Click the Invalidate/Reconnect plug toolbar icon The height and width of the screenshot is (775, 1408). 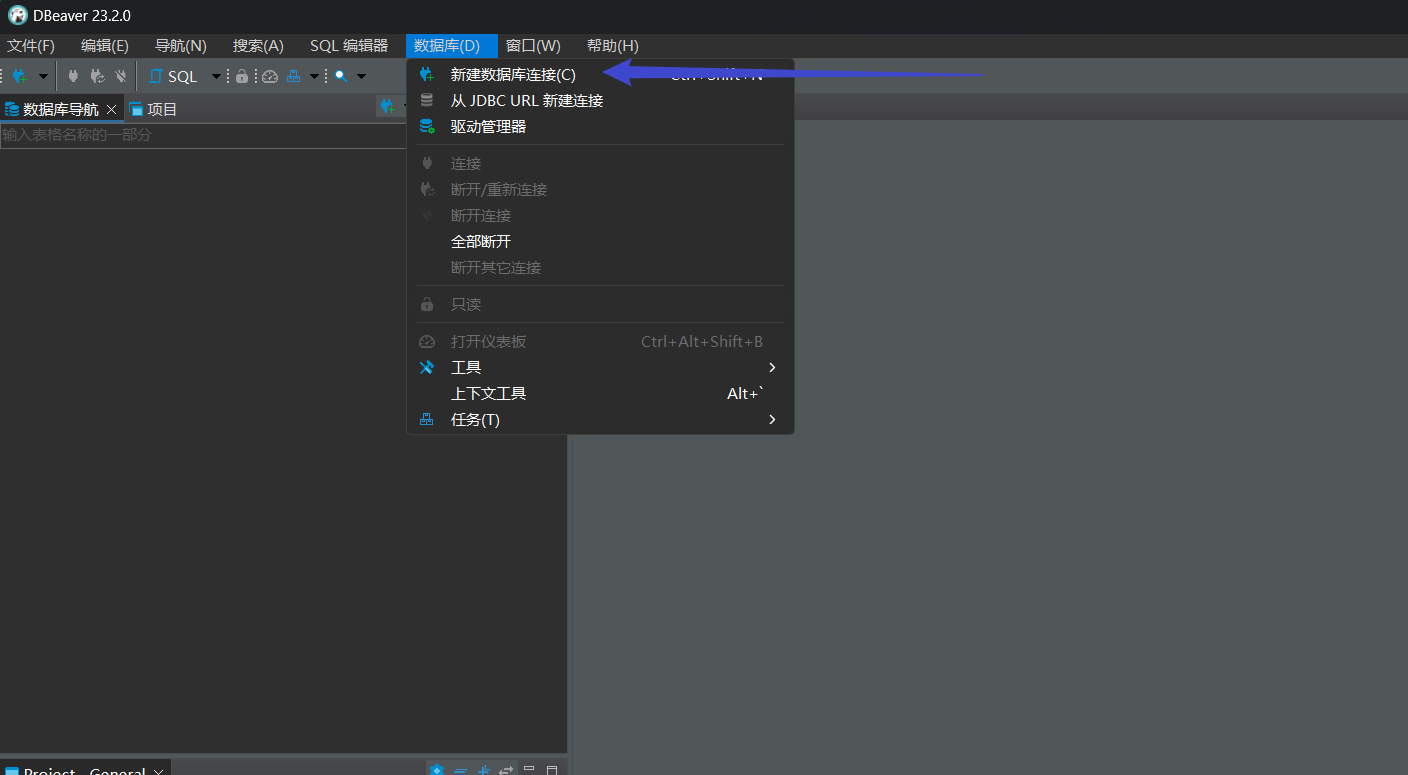coord(97,76)
